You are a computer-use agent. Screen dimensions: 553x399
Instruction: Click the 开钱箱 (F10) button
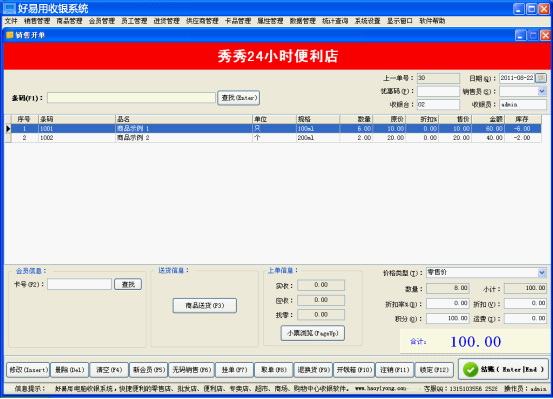click(354, 370)
